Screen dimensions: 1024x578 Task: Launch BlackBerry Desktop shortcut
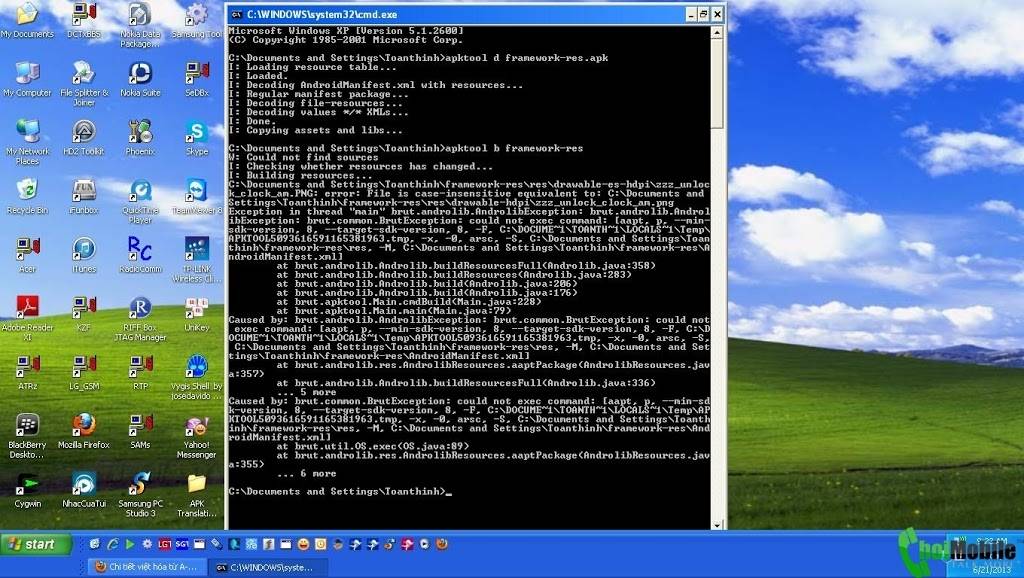tap(27, 436)
